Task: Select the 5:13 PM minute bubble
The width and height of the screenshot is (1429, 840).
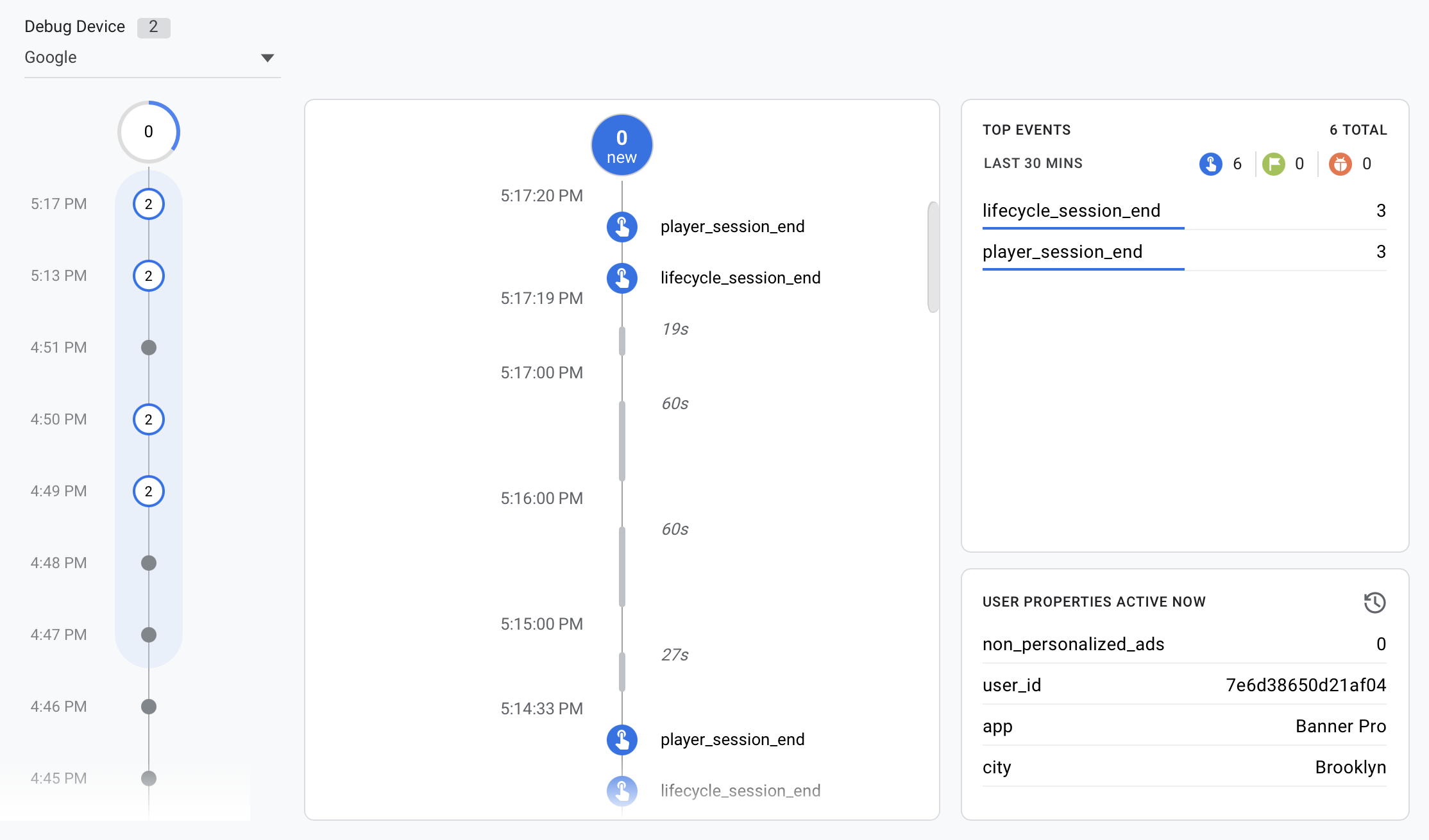Action: tap(149, 276)
